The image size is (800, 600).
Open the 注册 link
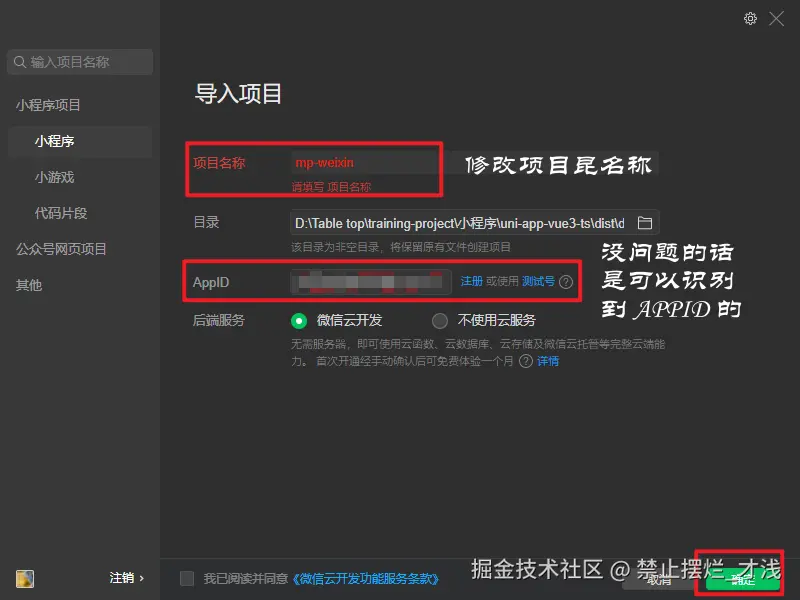(x=471, y=282)
